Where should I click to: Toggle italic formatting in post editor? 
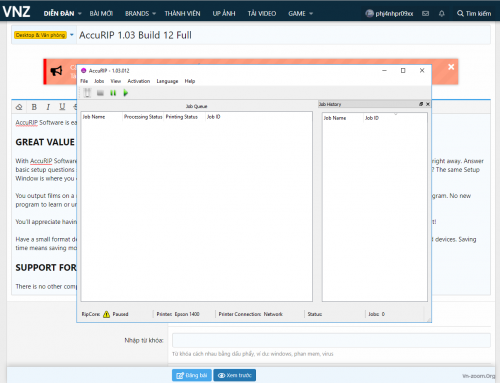click(48, 107)
